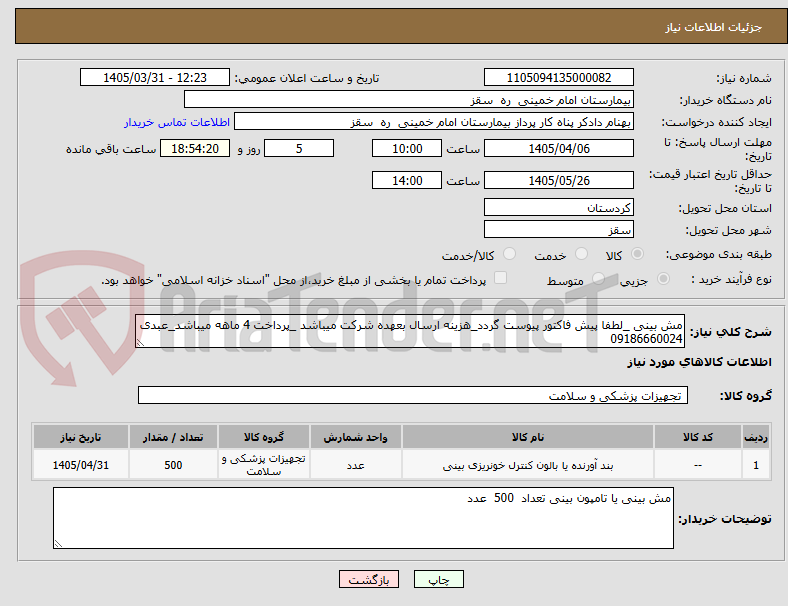Select the کالا radio button
788x606 pixels.
(637, 254)
